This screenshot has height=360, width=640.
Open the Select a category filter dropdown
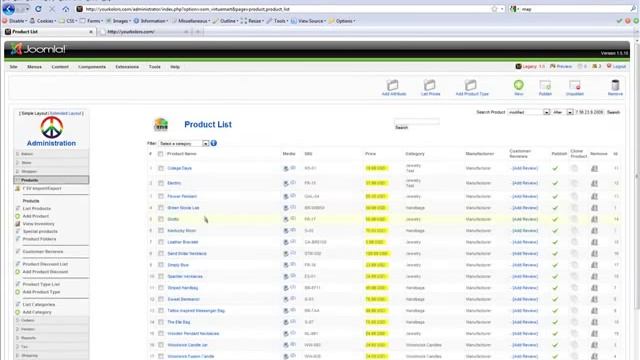tap(184, 143)
